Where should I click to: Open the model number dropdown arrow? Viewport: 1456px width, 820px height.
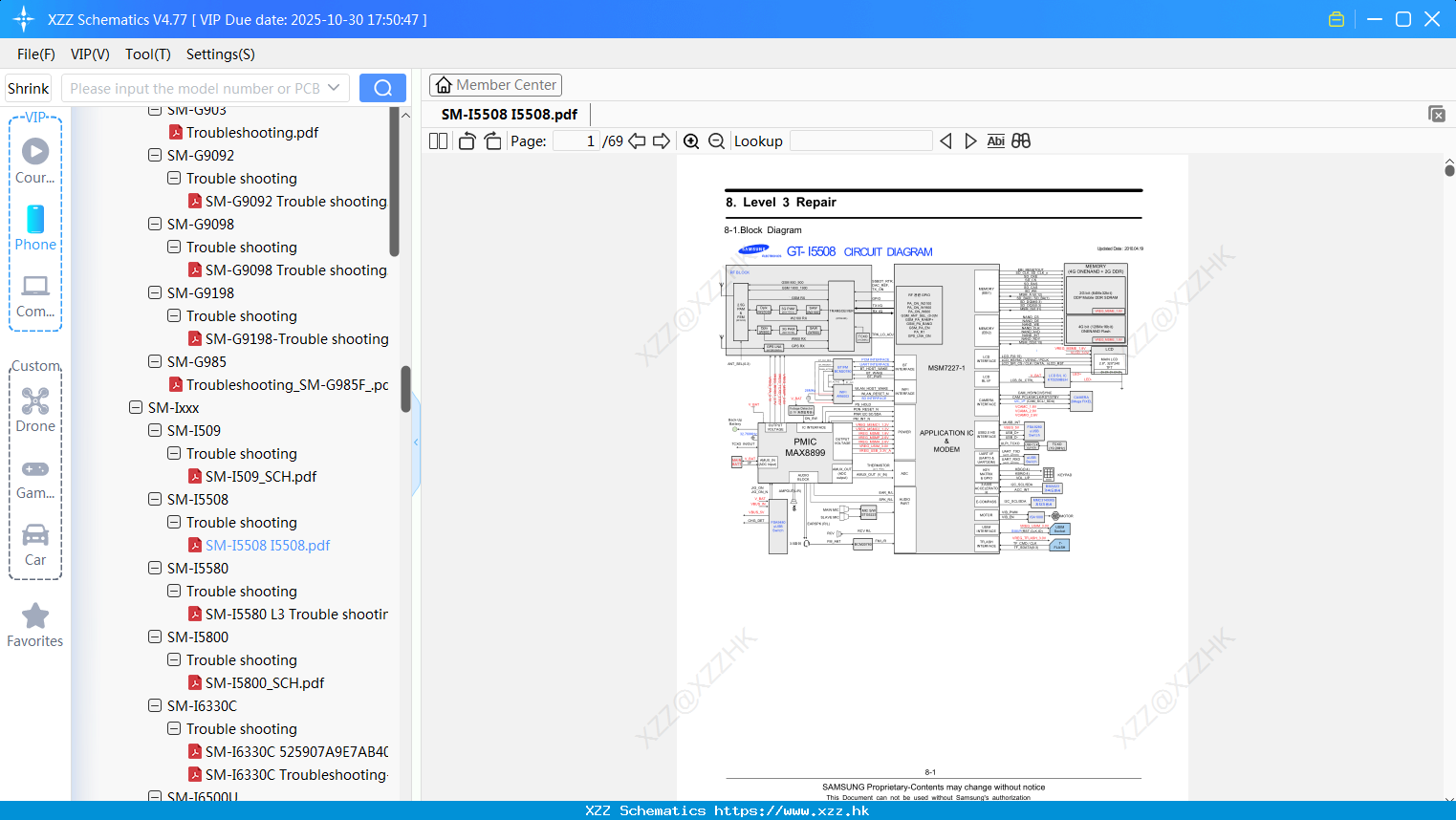click(x=334, y=88)
